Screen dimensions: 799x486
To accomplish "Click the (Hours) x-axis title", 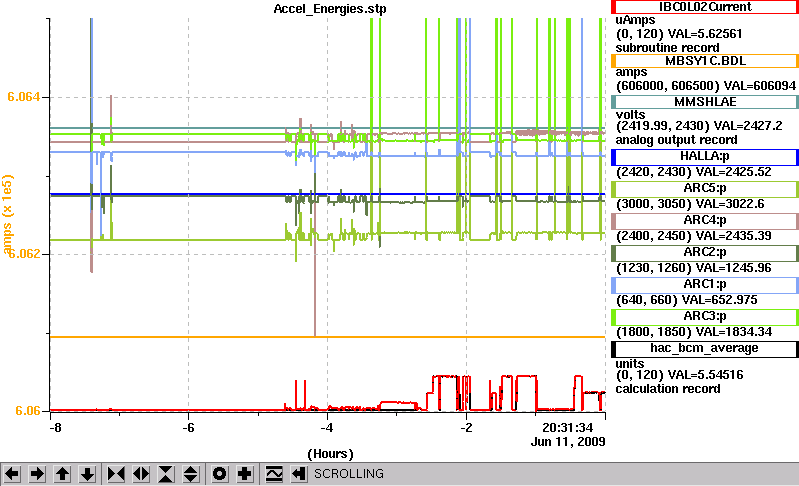I will coord(330,454).
